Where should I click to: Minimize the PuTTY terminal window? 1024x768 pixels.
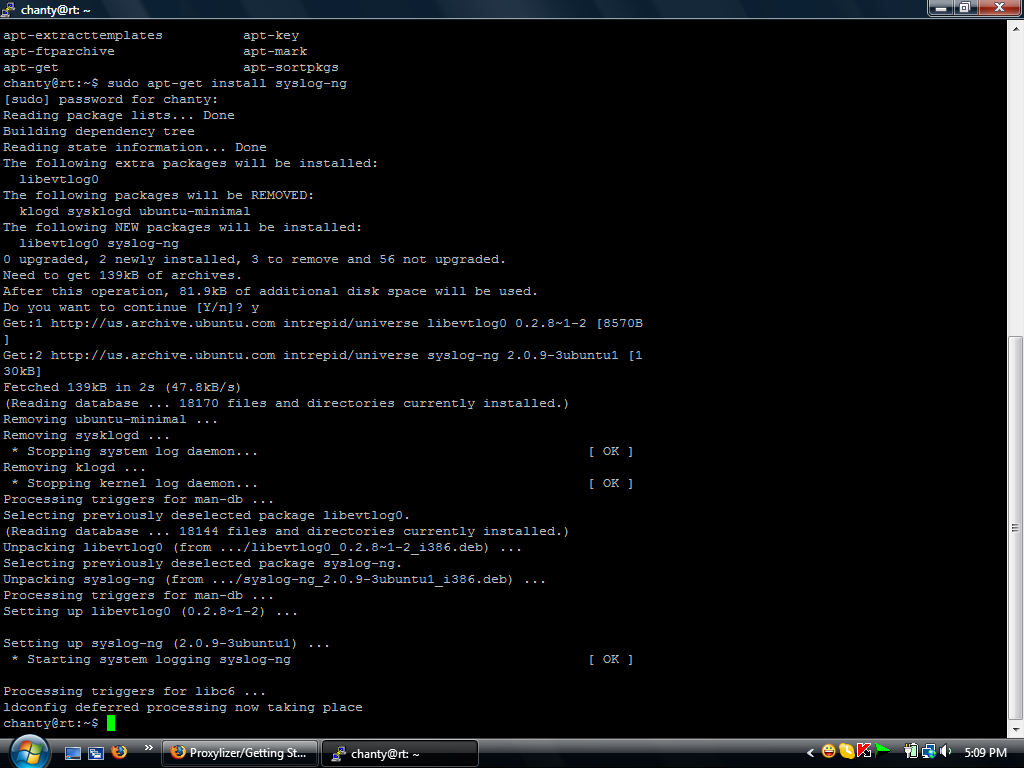click(939, 9)
